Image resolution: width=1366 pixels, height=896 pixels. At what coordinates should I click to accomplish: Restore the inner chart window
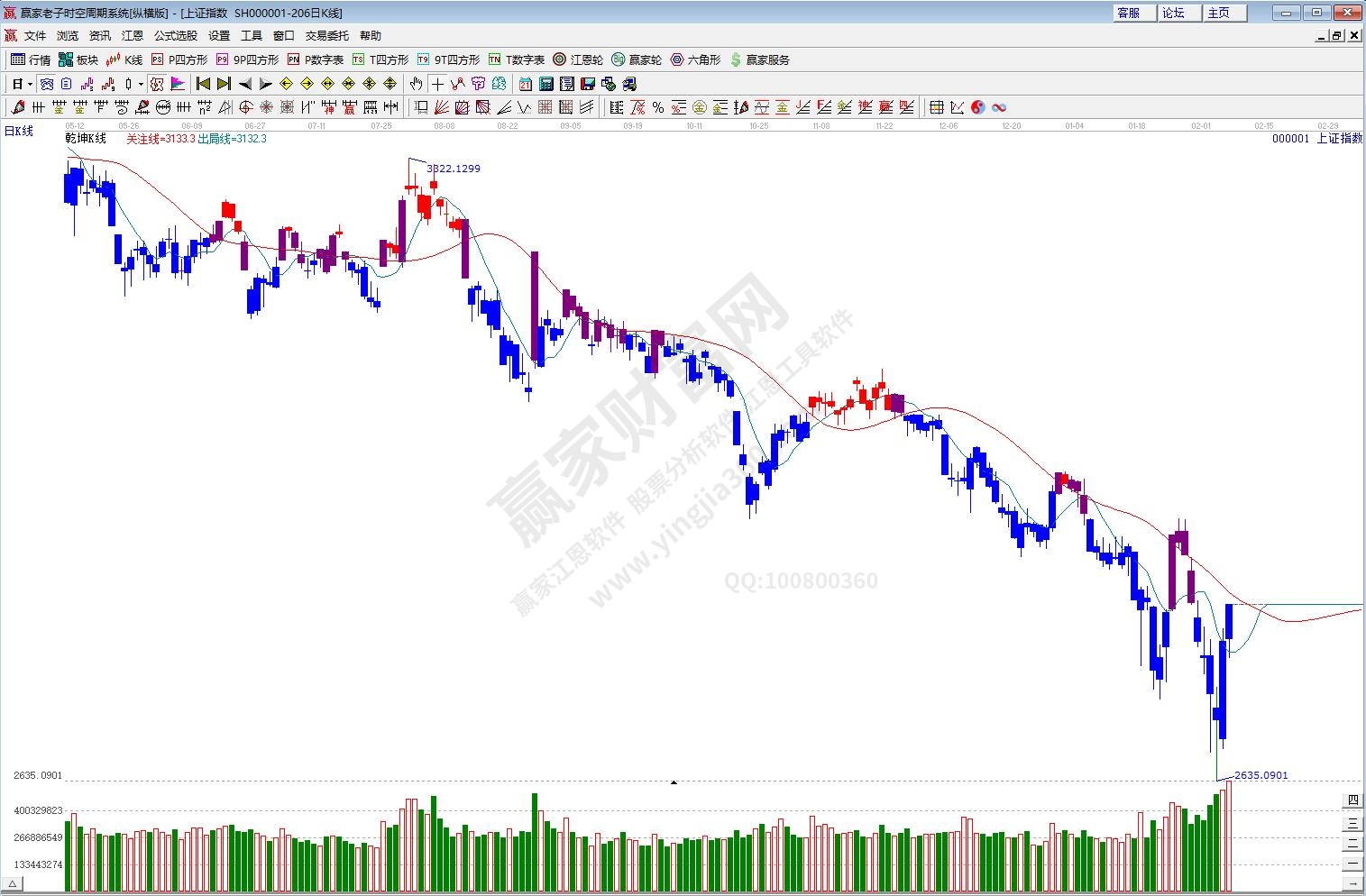(1337, 36)
